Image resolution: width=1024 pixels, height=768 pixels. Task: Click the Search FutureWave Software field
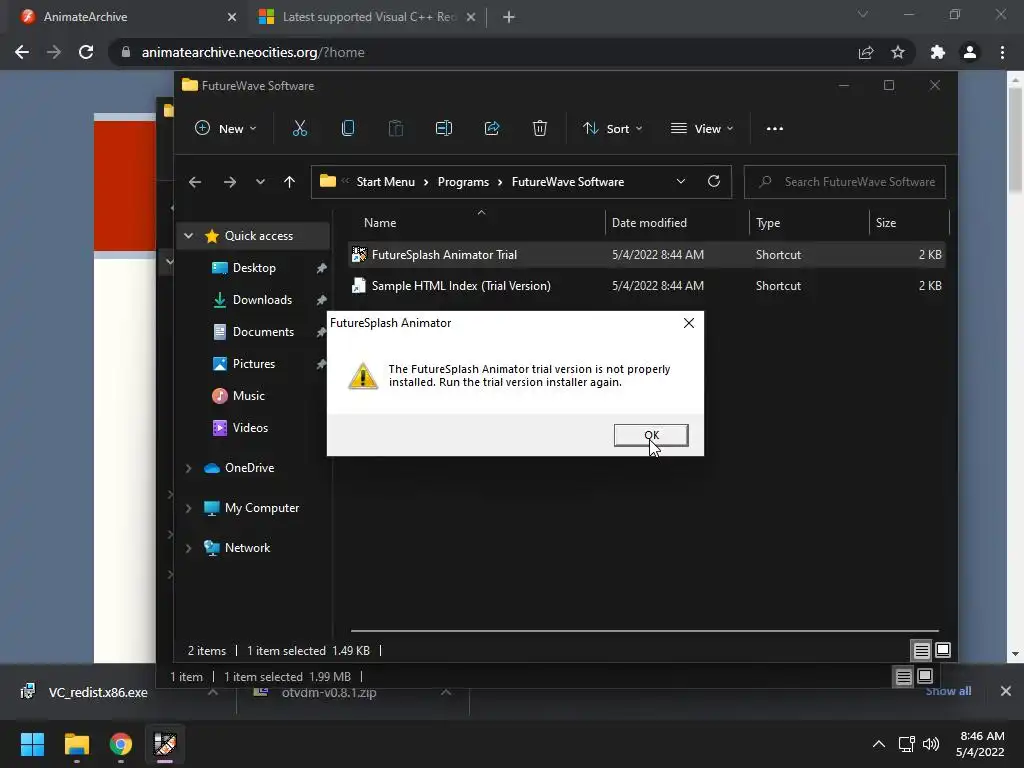[844, 182]
